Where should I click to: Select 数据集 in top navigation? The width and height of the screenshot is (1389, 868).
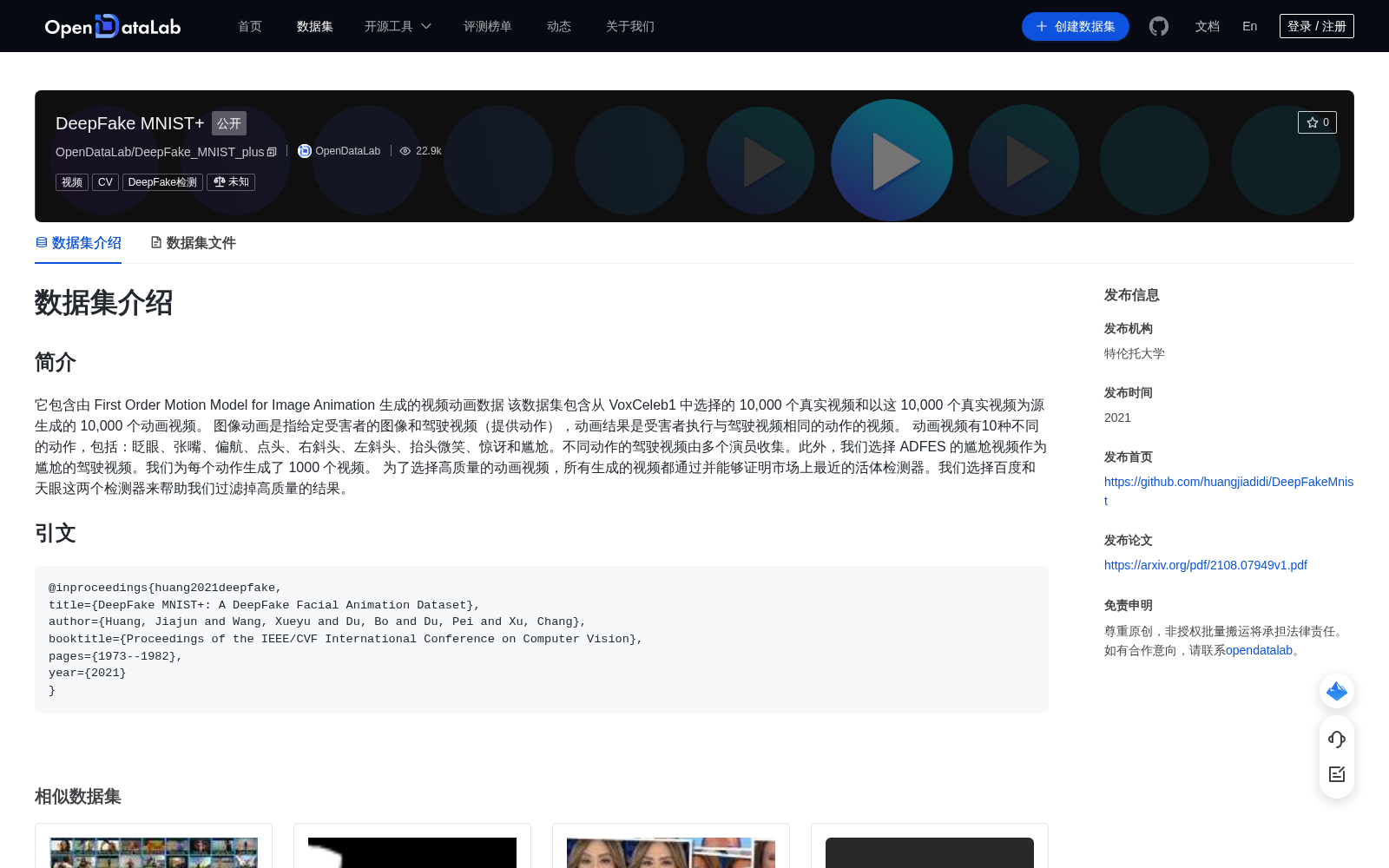coord(315,27)
